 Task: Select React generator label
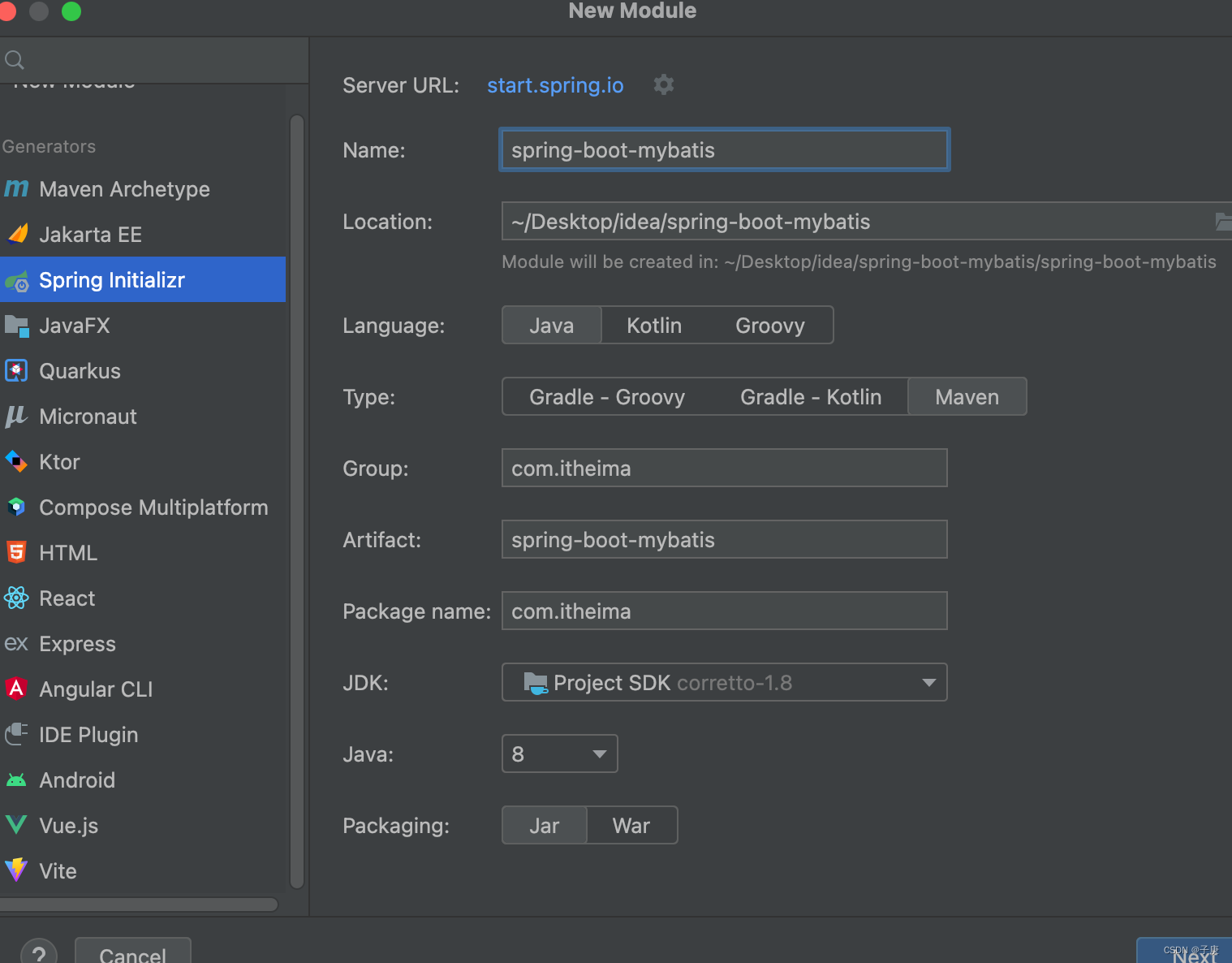67,598
